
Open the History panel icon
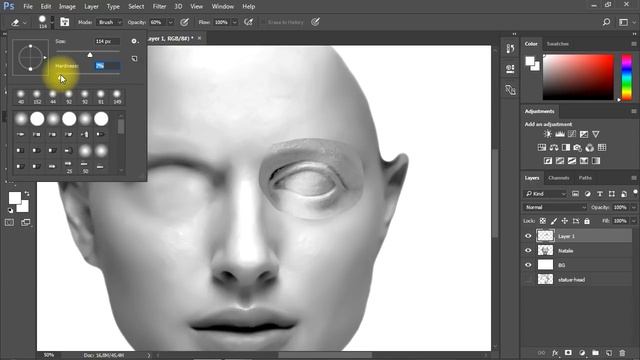pyautogui.click(x=510, y=49)
